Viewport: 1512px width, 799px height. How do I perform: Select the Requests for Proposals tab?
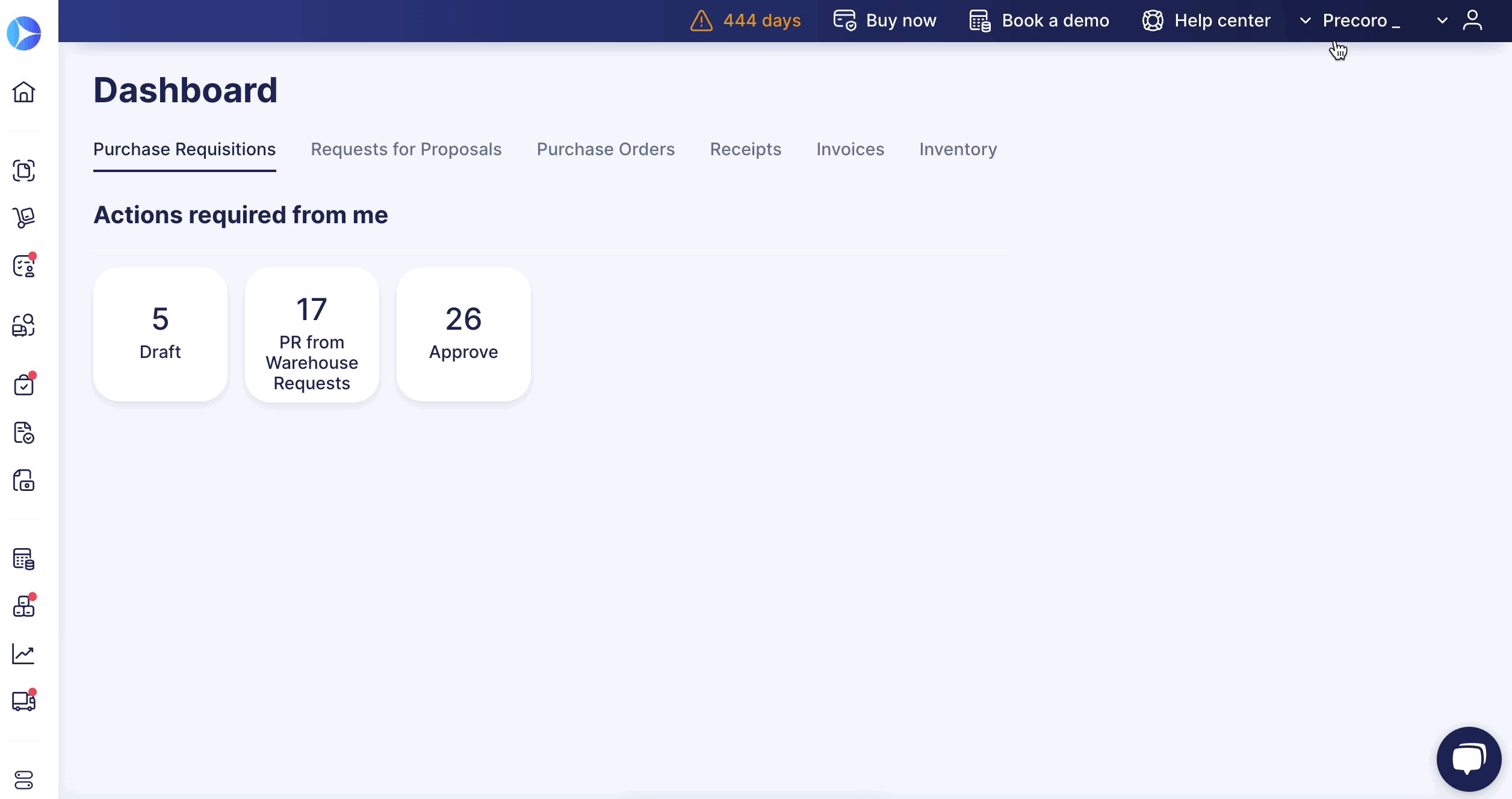pos(406,149)
